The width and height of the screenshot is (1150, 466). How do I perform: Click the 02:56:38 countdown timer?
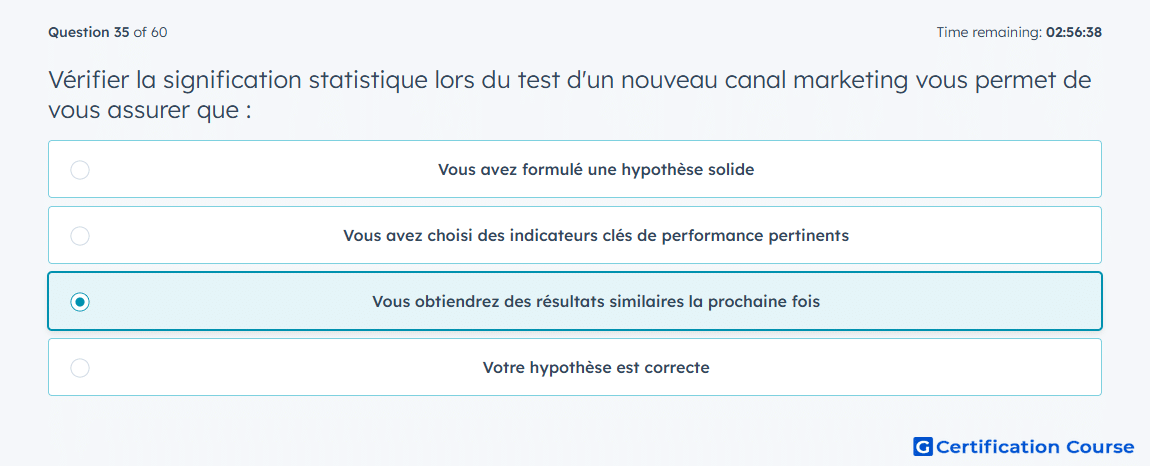1074,32
